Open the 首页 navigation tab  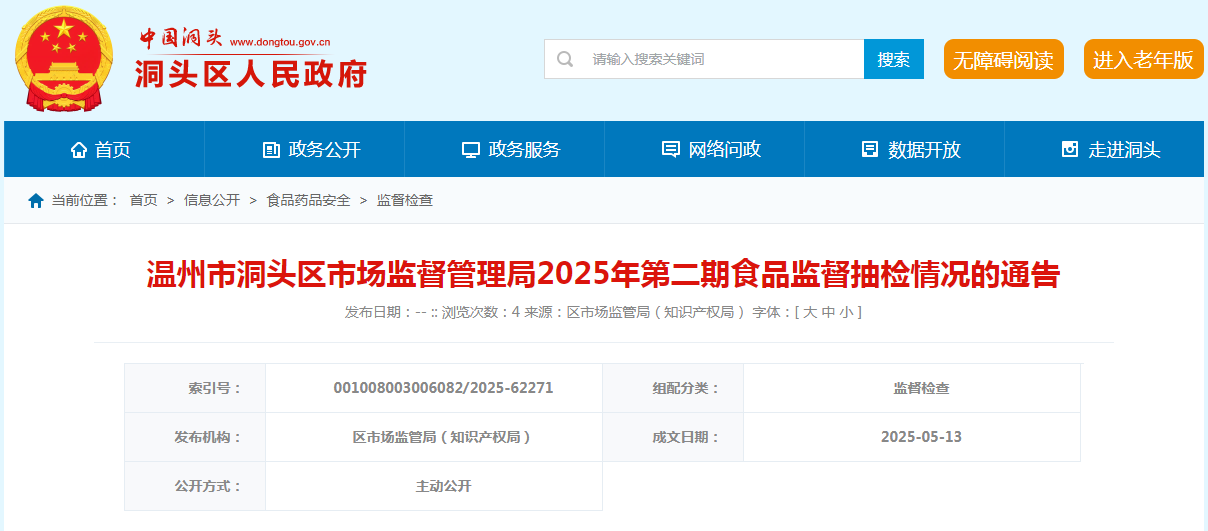(104, 149)
